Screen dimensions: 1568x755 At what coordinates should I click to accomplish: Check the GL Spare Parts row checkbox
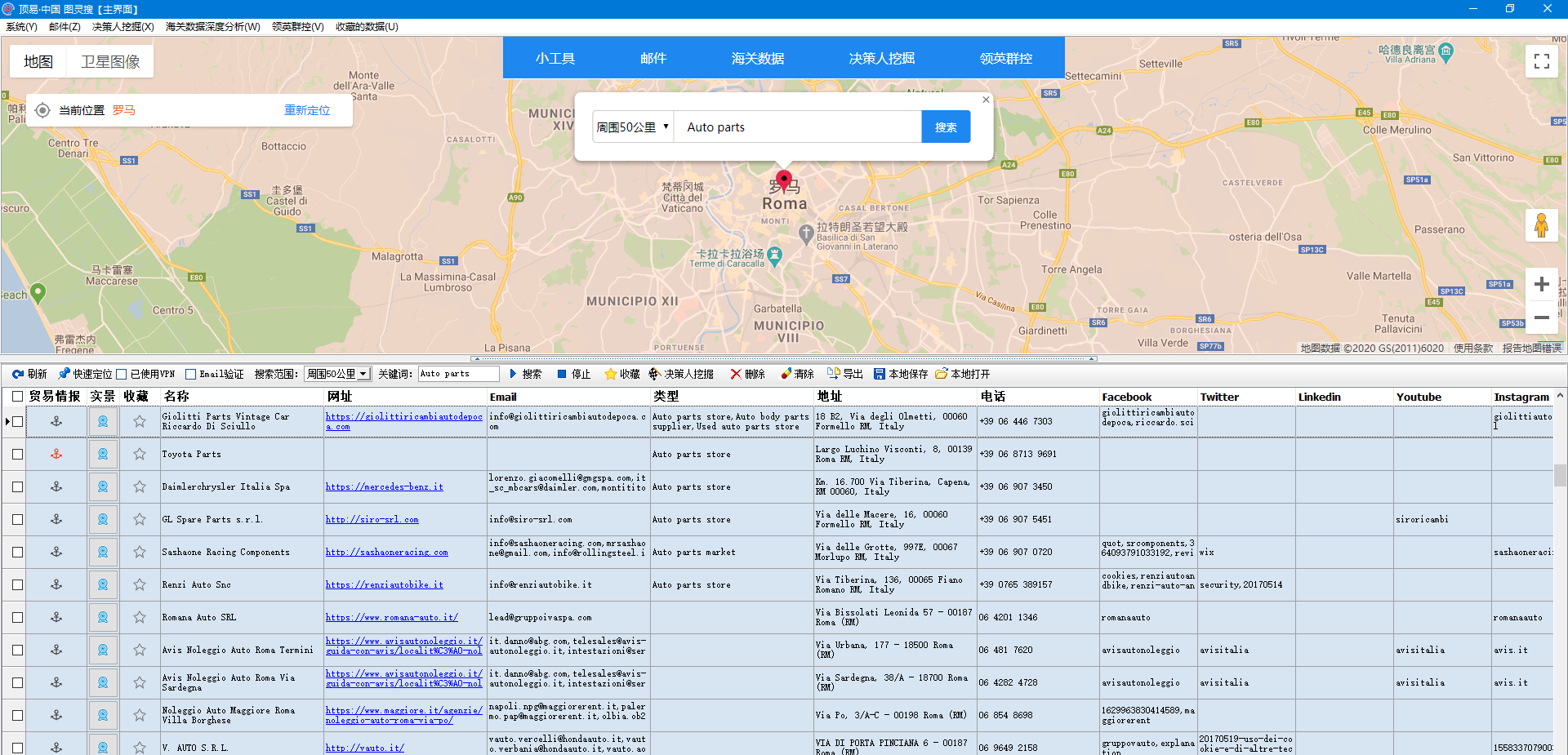point(17,519)
